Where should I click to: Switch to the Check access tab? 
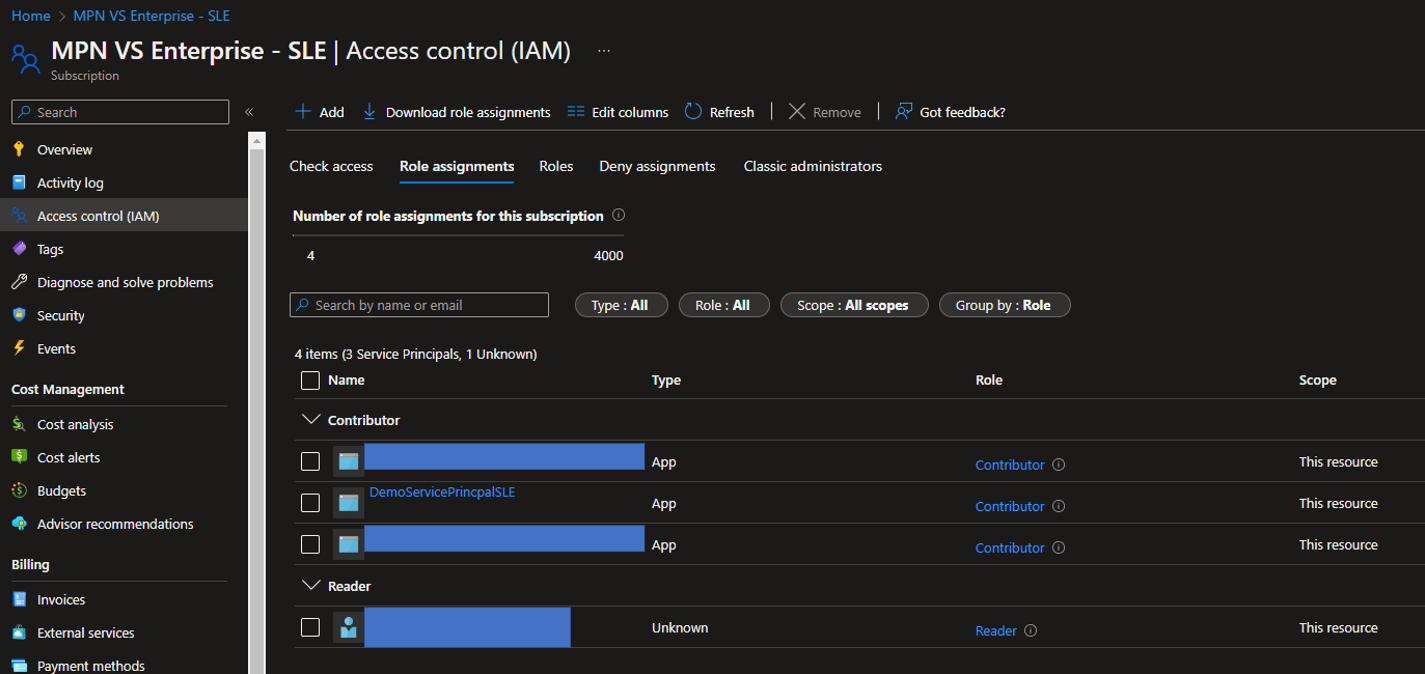[331, 166]
